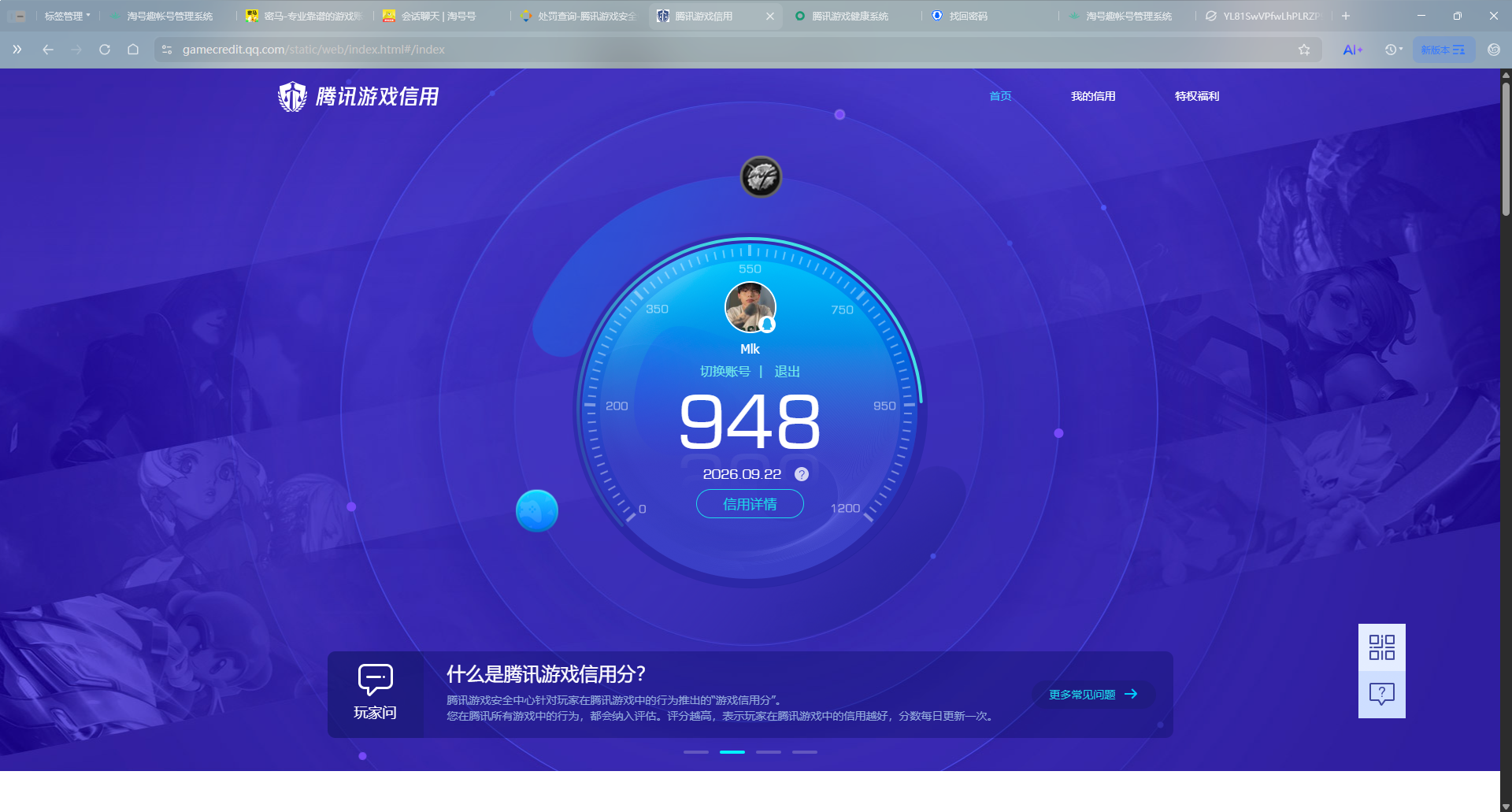Select the first carousel indicator dash
The height and width of the screenshot is (812, 1512).
coord(696,752)
